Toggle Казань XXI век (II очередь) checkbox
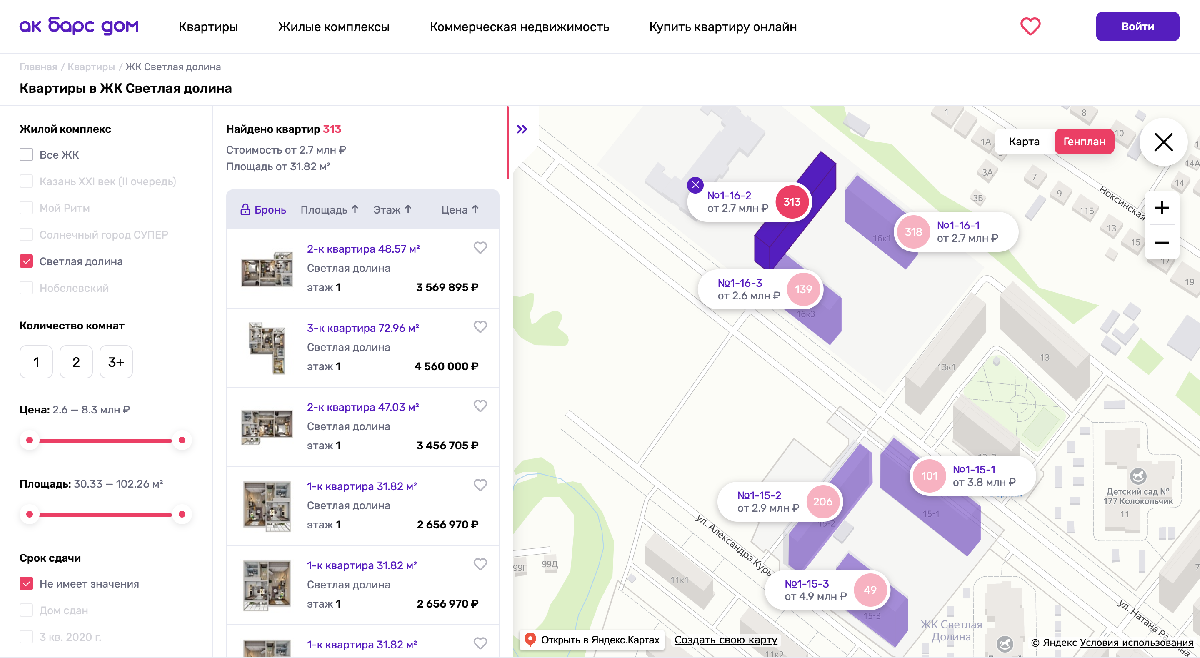Image resolution: width=1200 pixels, height=658 pixels. pos(26,182)
